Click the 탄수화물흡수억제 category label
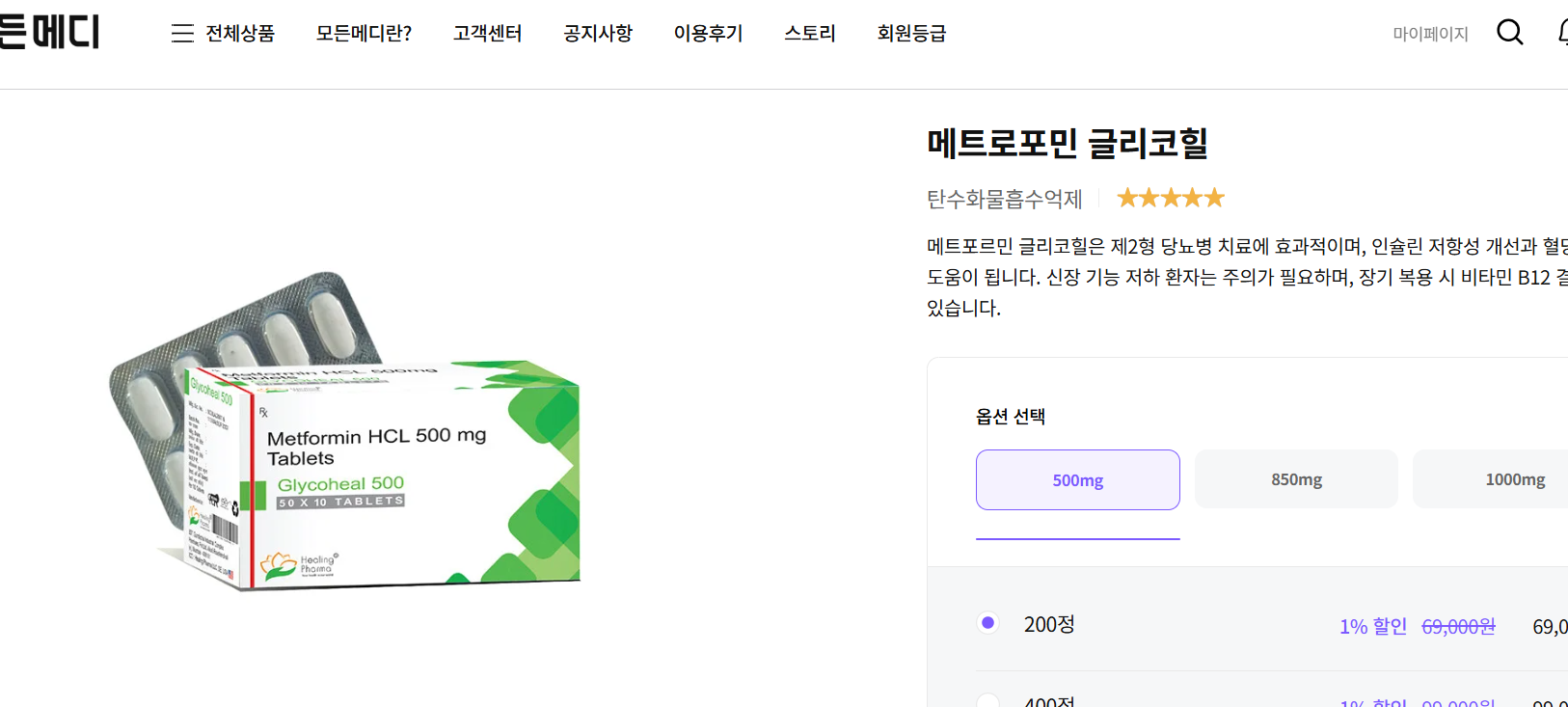The height and width of the screenshot is (707, 1568). (x=1004, y=199)
